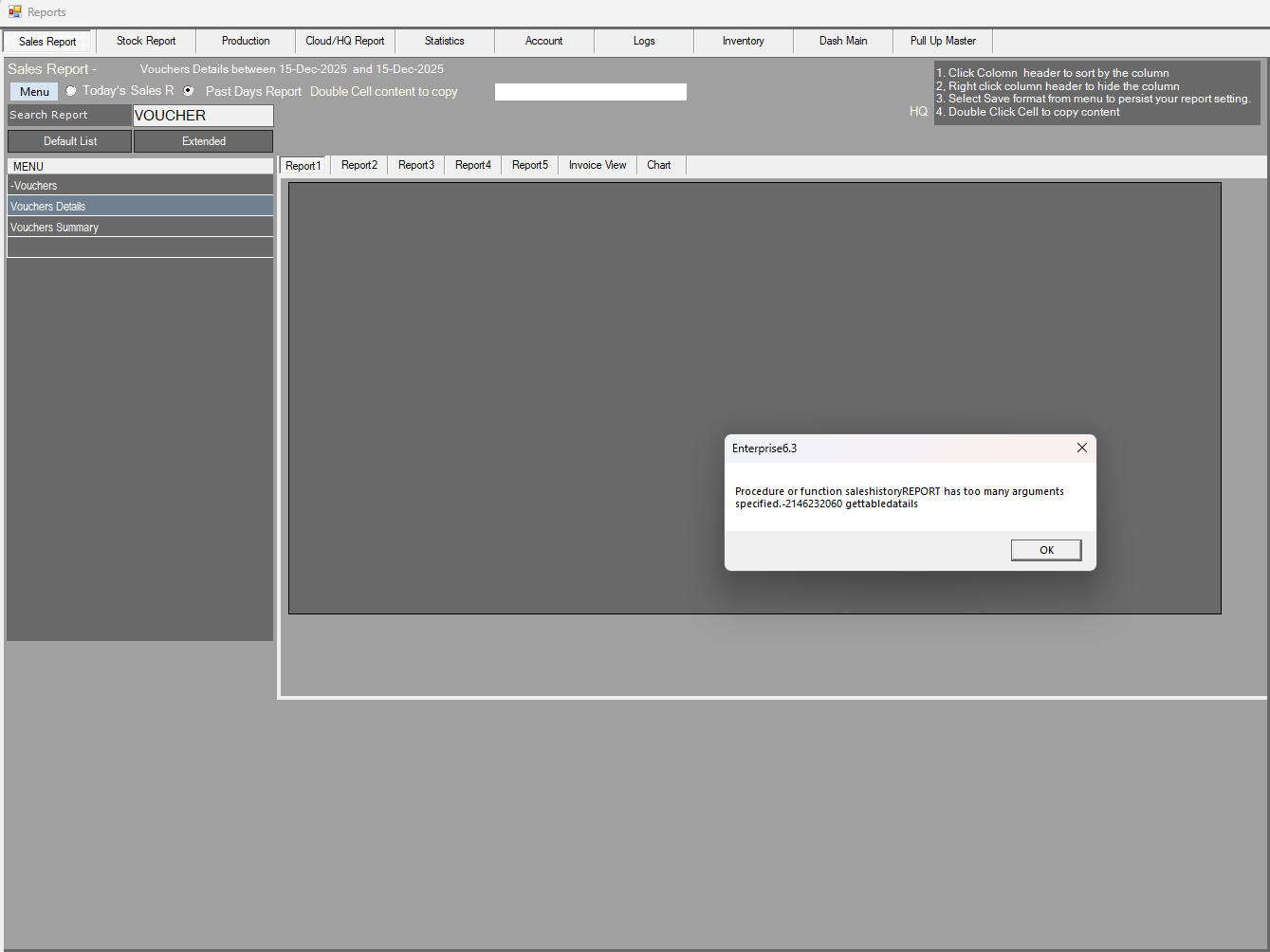Open the Chart tab
Viewport: 1270px width, 952px height.
point(658,165)
